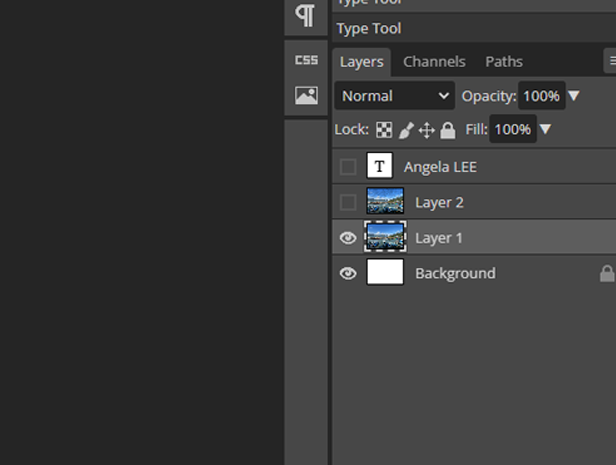Click the Opacity 100% value field

click(x=541, y=96)
